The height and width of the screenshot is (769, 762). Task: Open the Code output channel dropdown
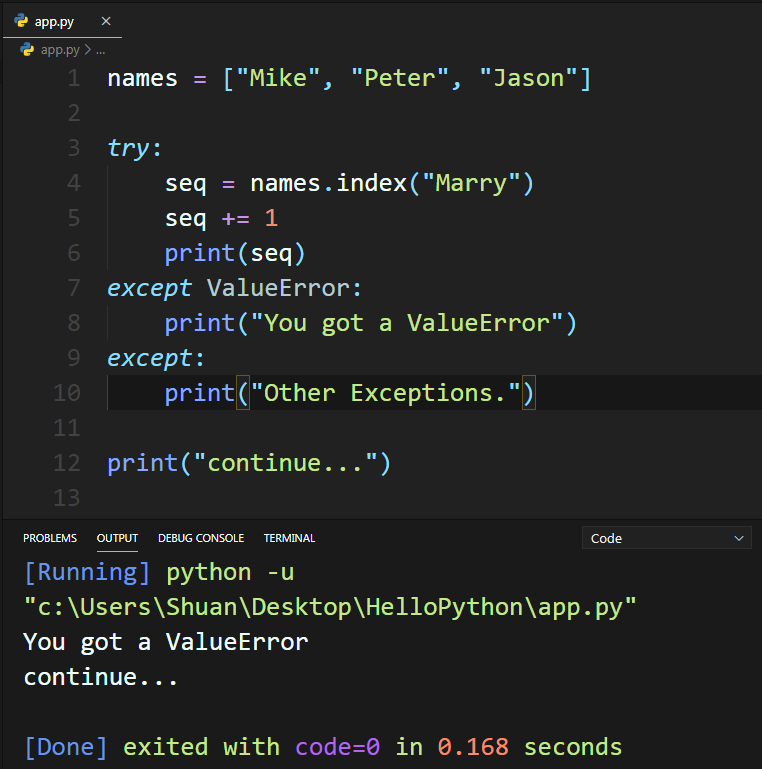tap(666, 538)
